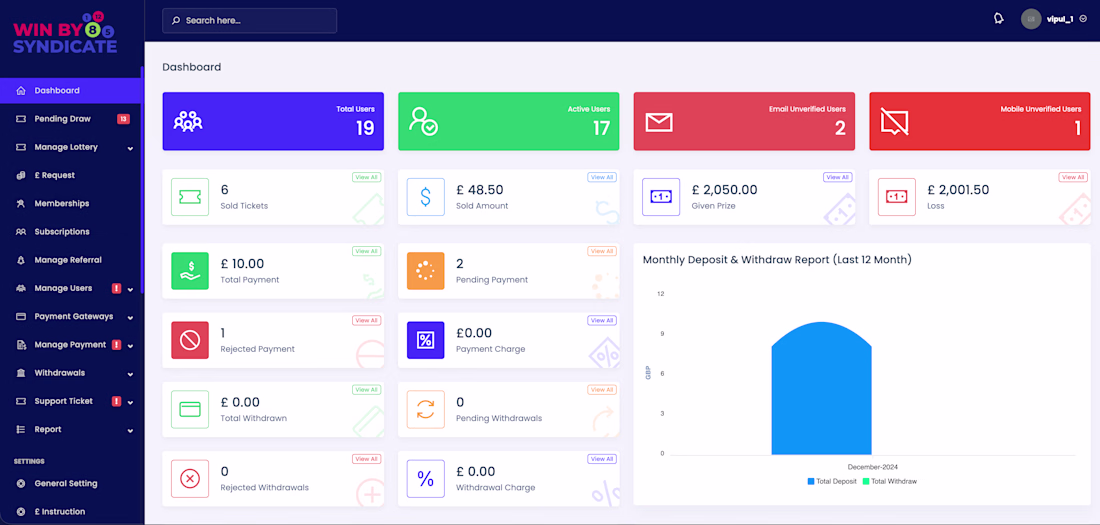Image resolution: width=1100 pixels, height=525 pixels.
Task: Click the sidebar vertical scrollbar
Action: click(142, 180)
